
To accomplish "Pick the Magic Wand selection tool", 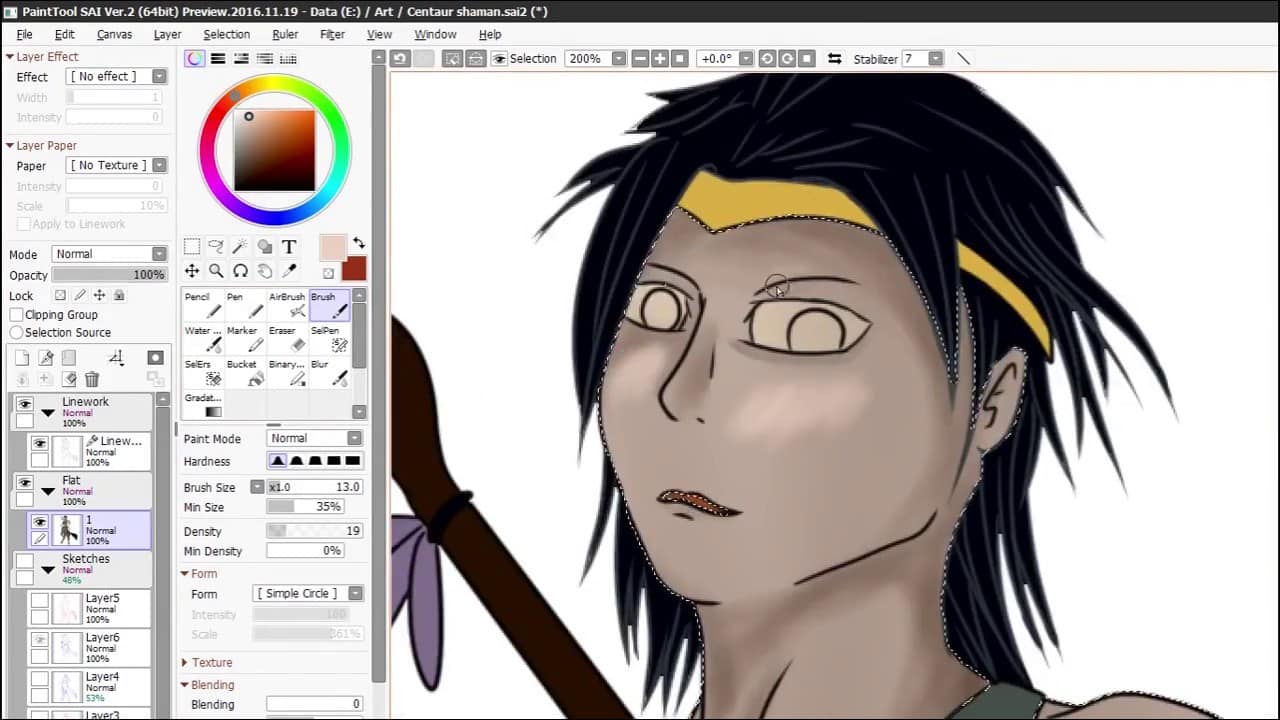I will pyautogui.click(x=240, y=246).
